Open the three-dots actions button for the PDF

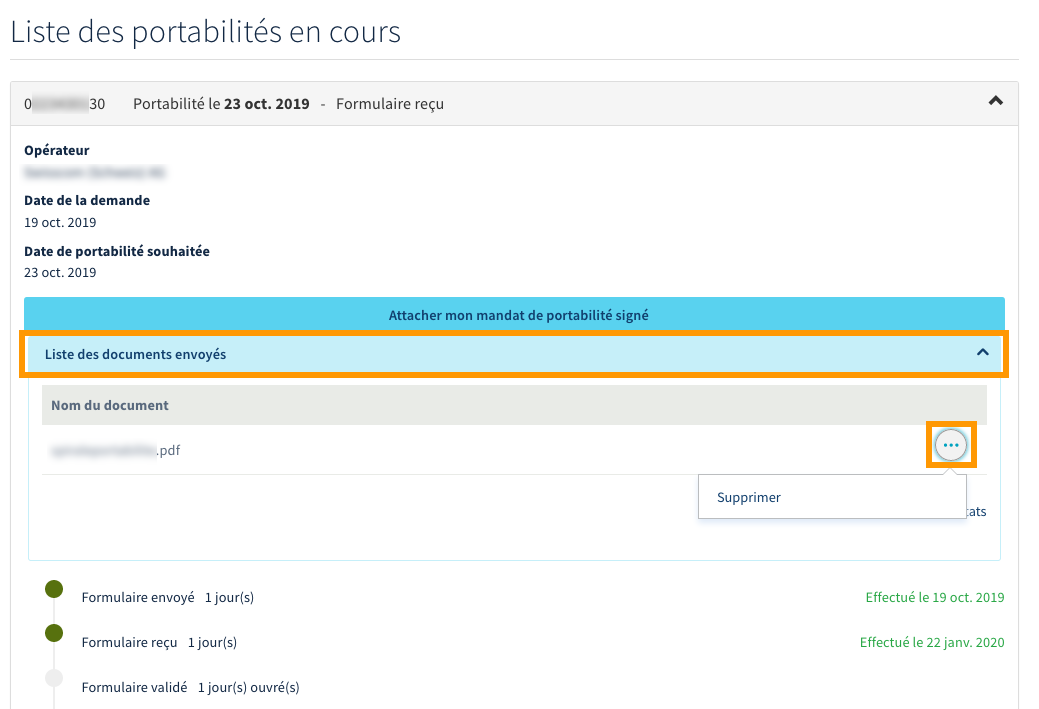950,445
